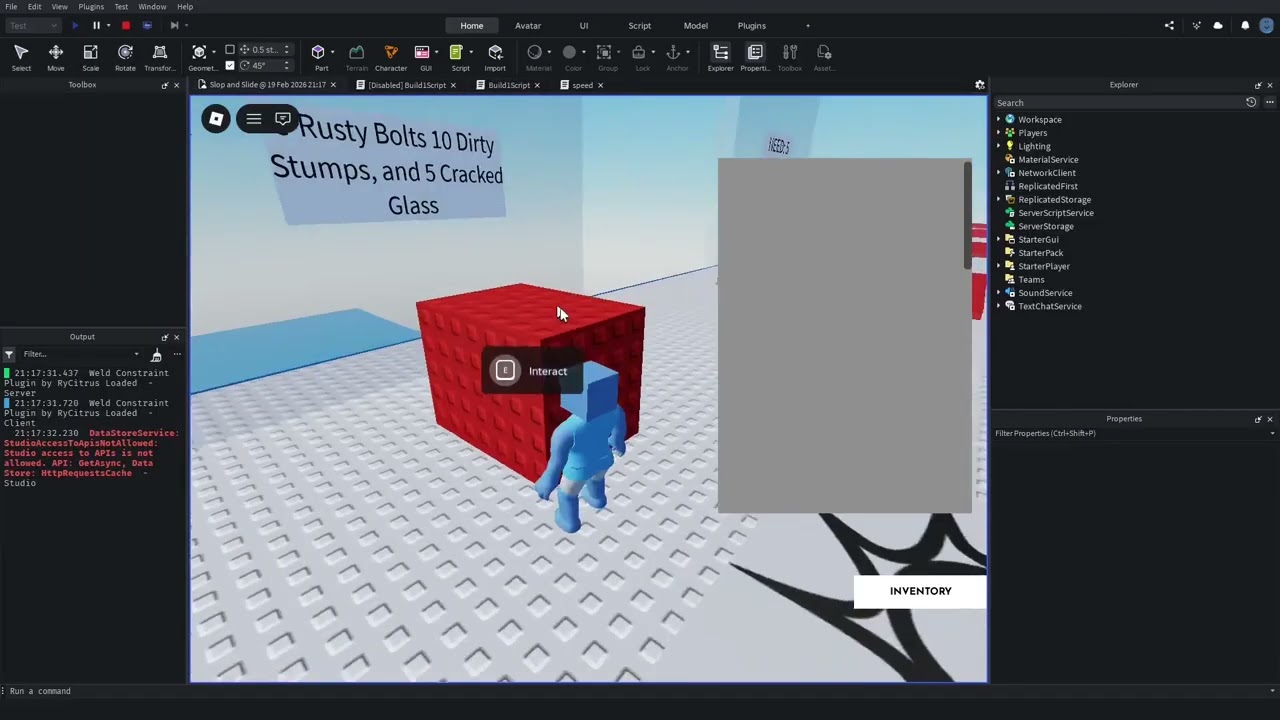Click the Script insert icon
Screen dimensions: 1280x720
click(x=456, y=52)
